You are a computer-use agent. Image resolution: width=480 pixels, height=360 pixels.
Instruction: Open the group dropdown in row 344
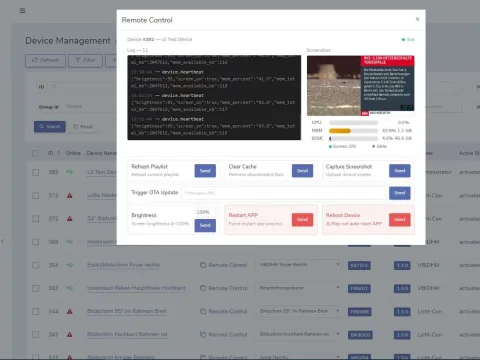pos(299,311)
